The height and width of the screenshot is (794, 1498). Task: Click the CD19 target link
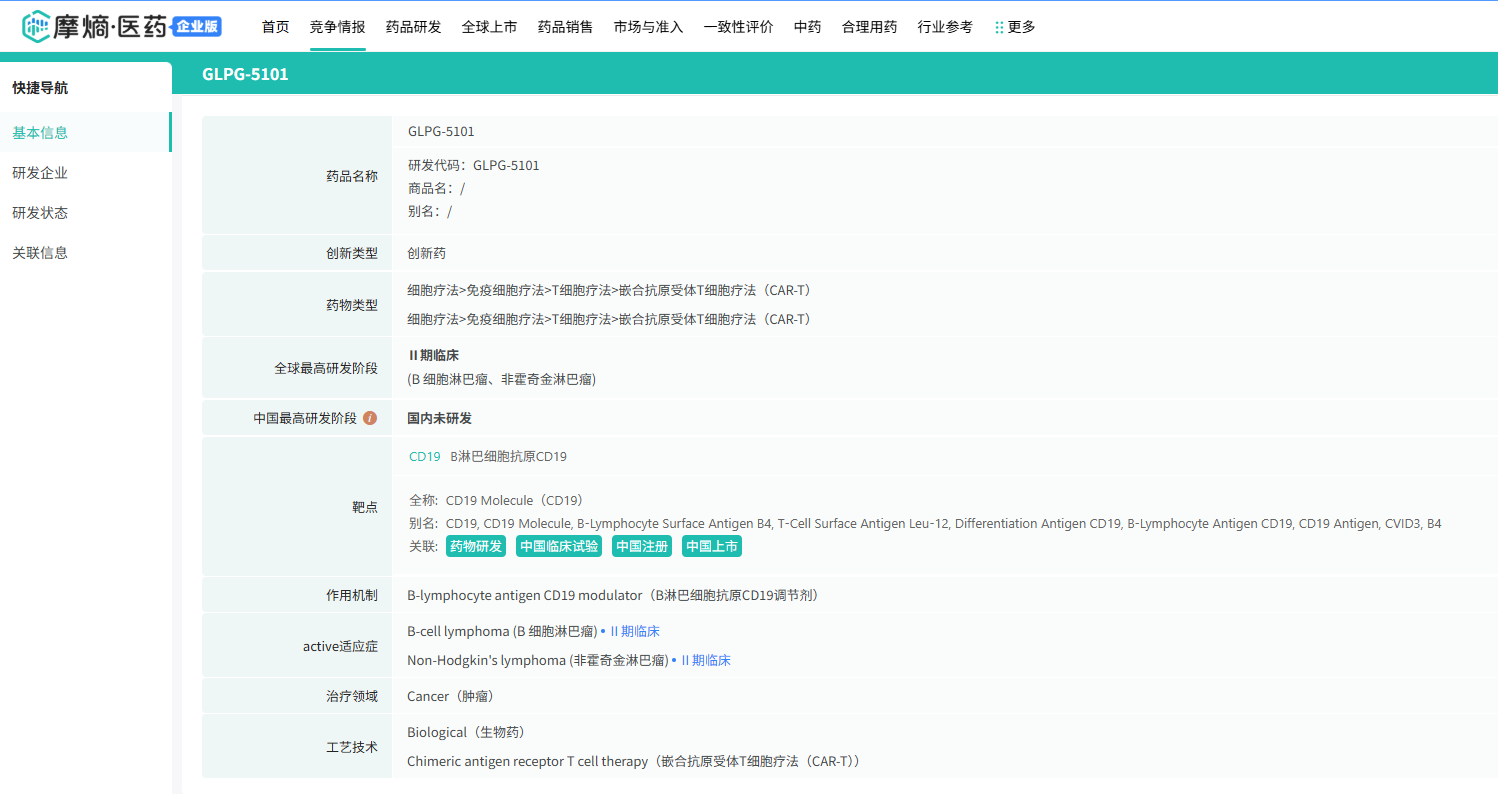click(424, 456)
